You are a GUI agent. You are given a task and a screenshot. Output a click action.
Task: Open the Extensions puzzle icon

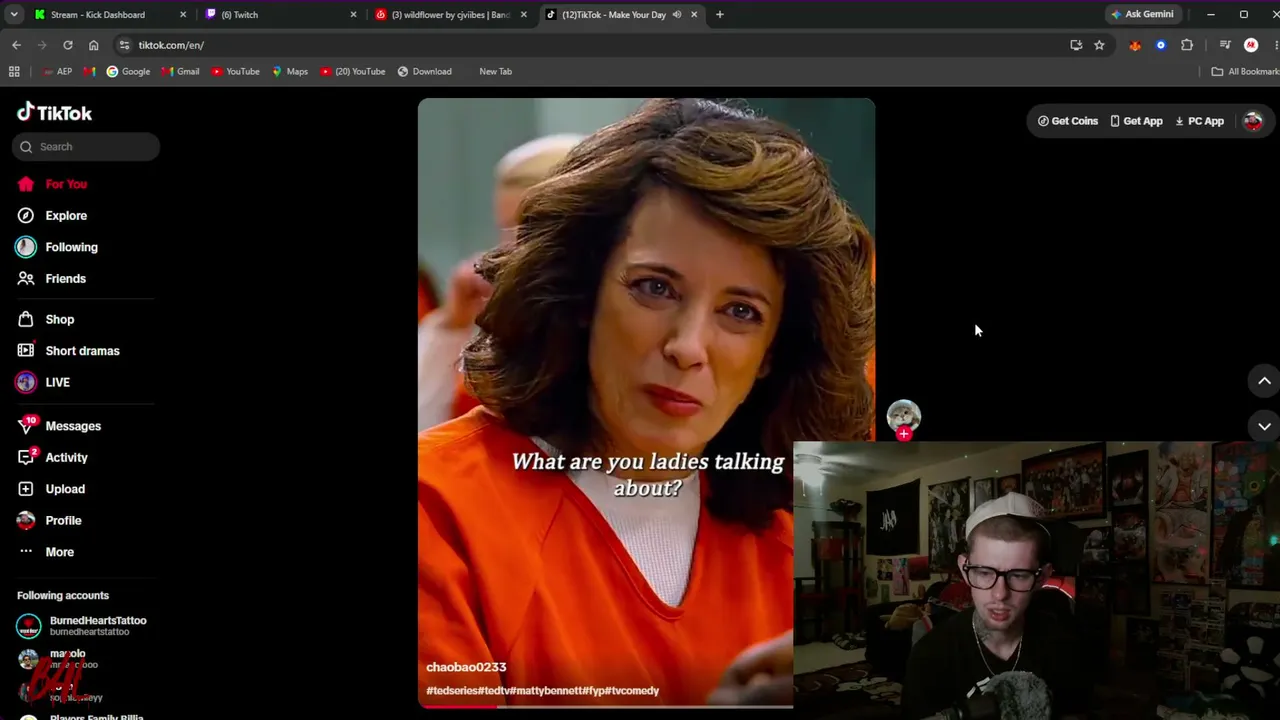tap(1187, 45)
